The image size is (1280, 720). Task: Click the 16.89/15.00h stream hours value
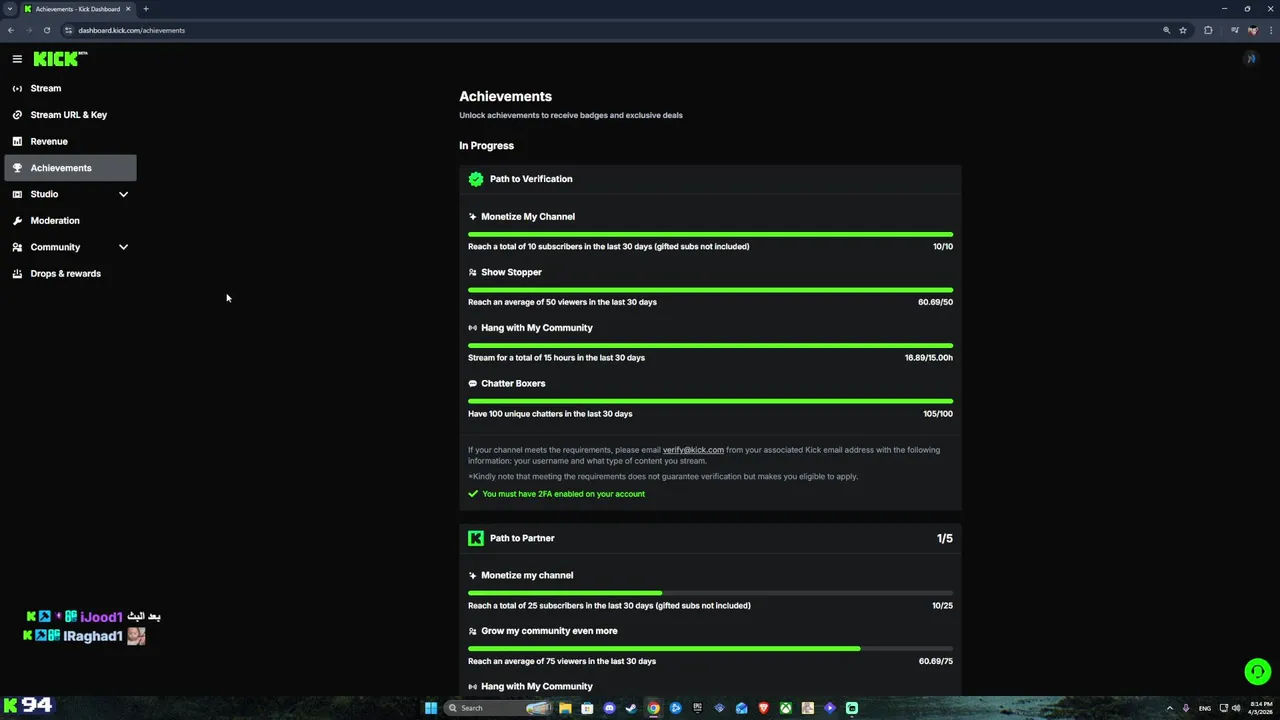coord(929,358)
